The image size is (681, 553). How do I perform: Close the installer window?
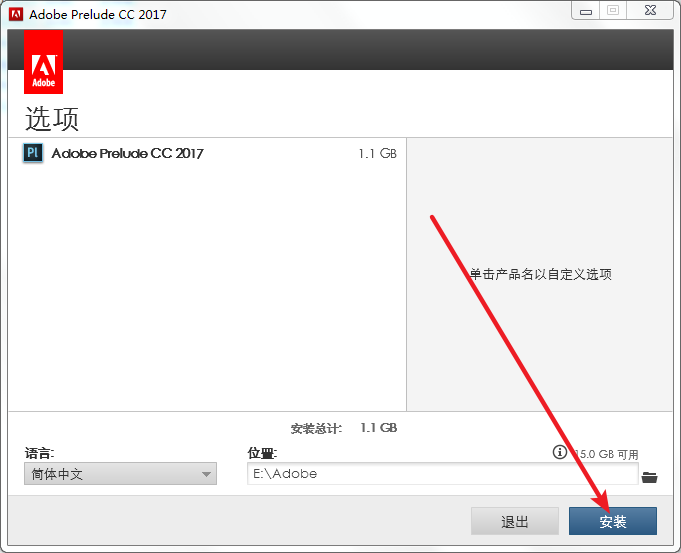click(x=650, y=10)
